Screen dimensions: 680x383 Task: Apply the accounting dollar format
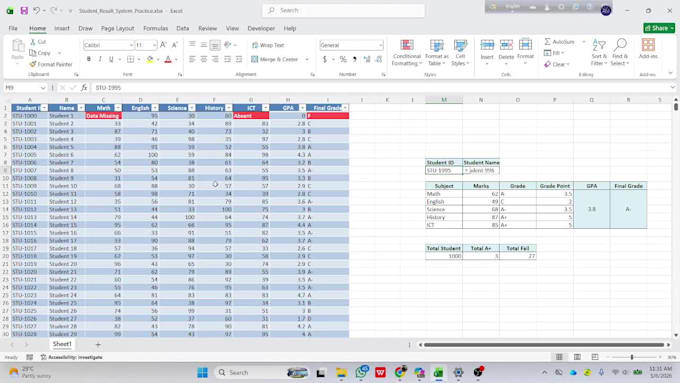[324, 59]
